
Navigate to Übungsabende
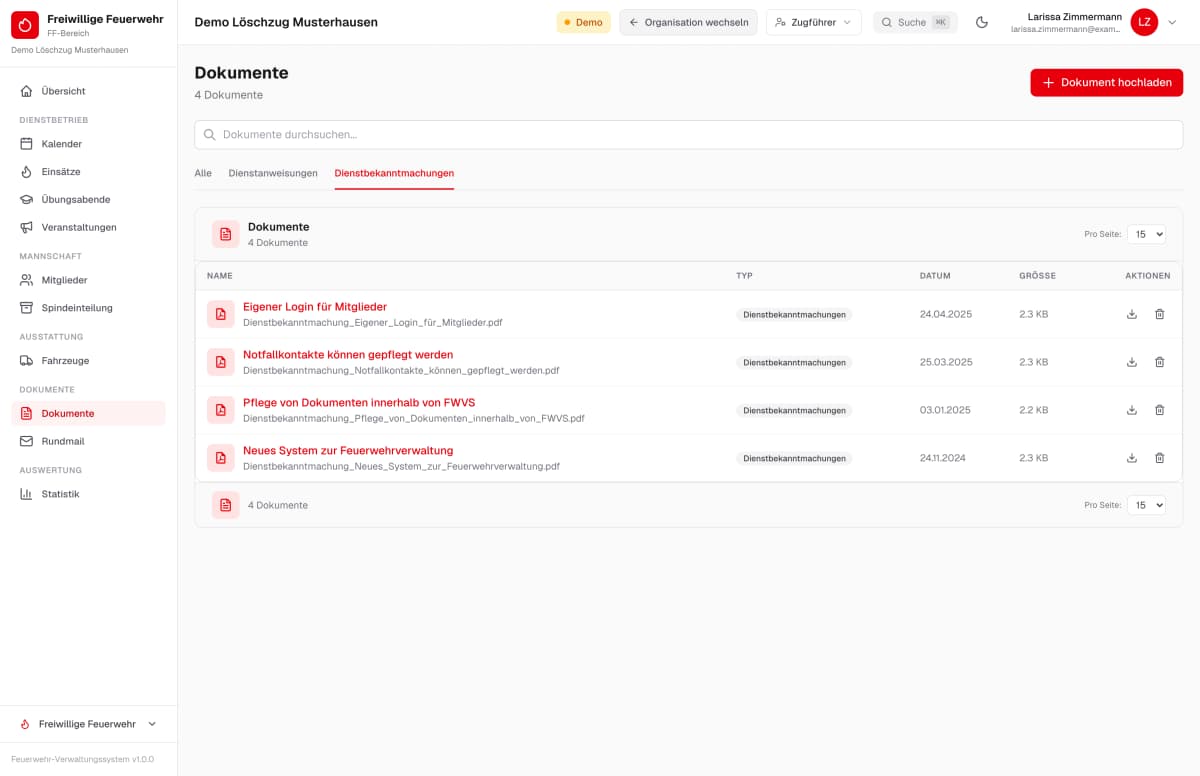coord(89,200)
